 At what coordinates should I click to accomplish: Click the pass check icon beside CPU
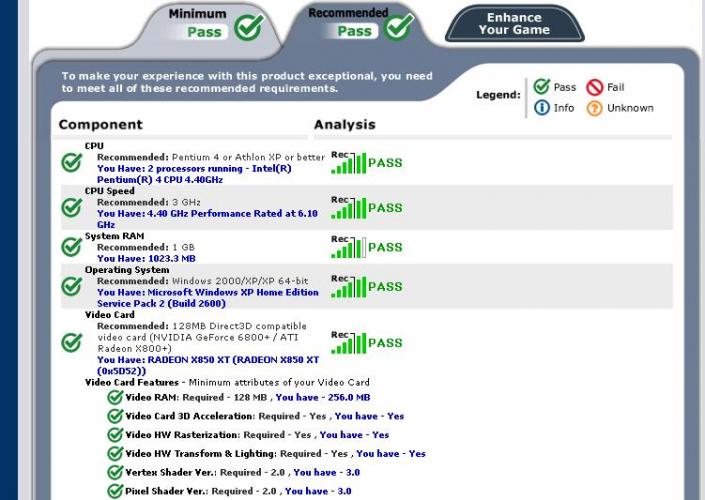(x=71, y=162)
